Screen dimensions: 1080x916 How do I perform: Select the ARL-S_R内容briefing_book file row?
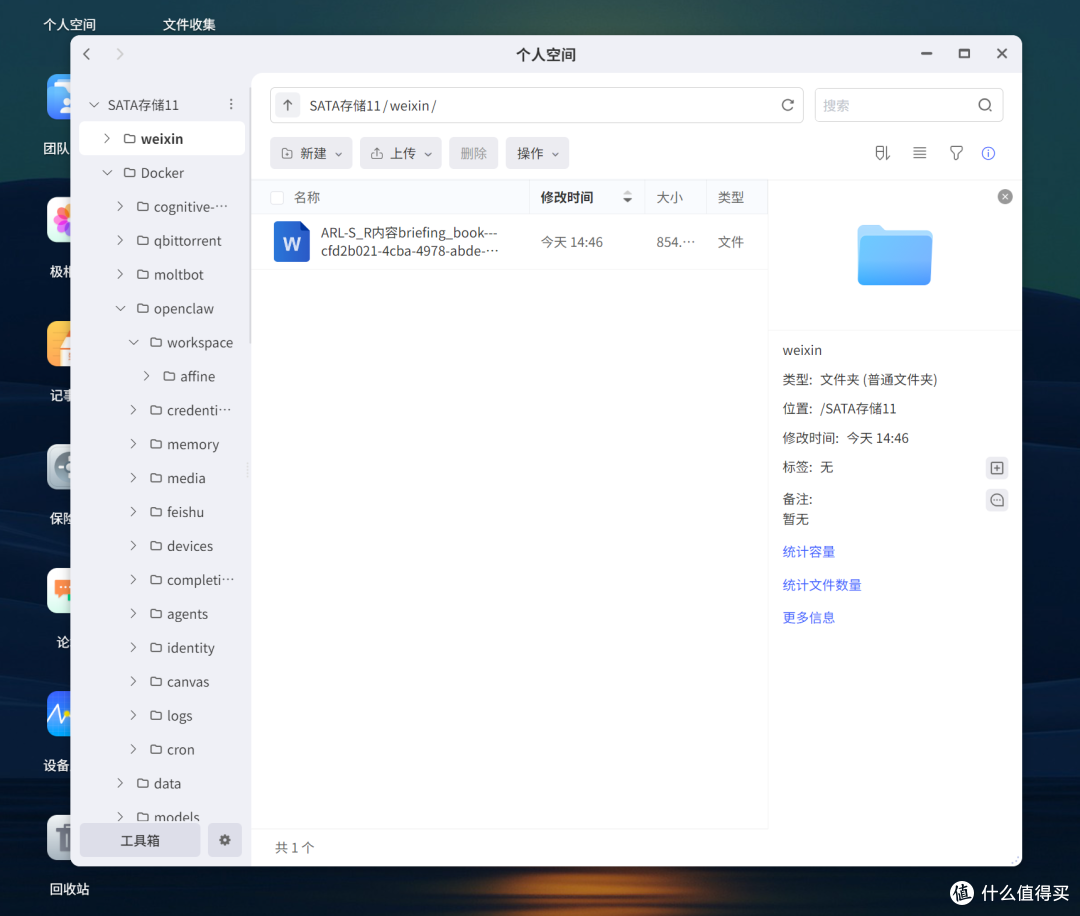(510, 242)
